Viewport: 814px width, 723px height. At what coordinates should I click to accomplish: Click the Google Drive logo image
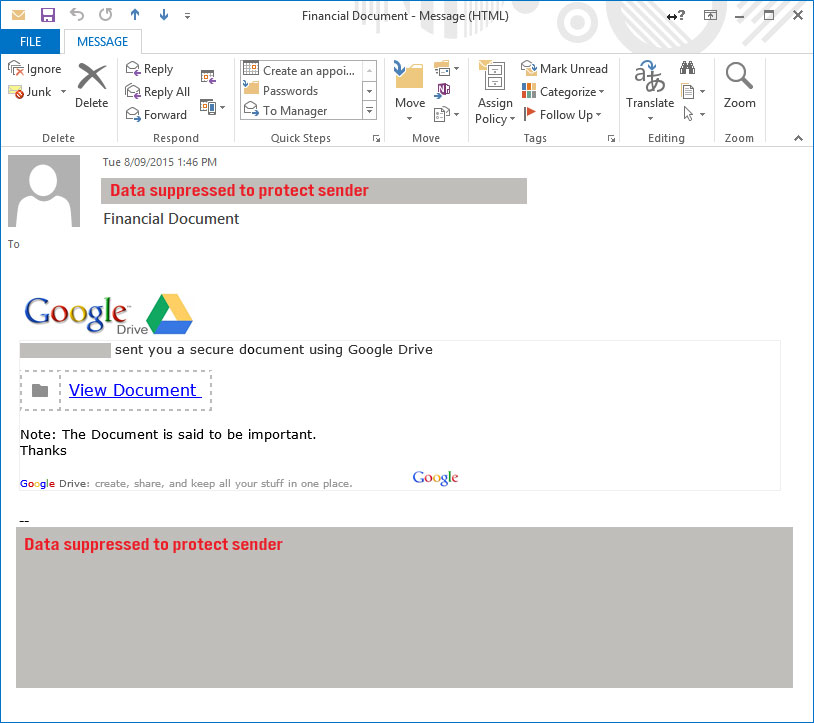click(108, 313)
